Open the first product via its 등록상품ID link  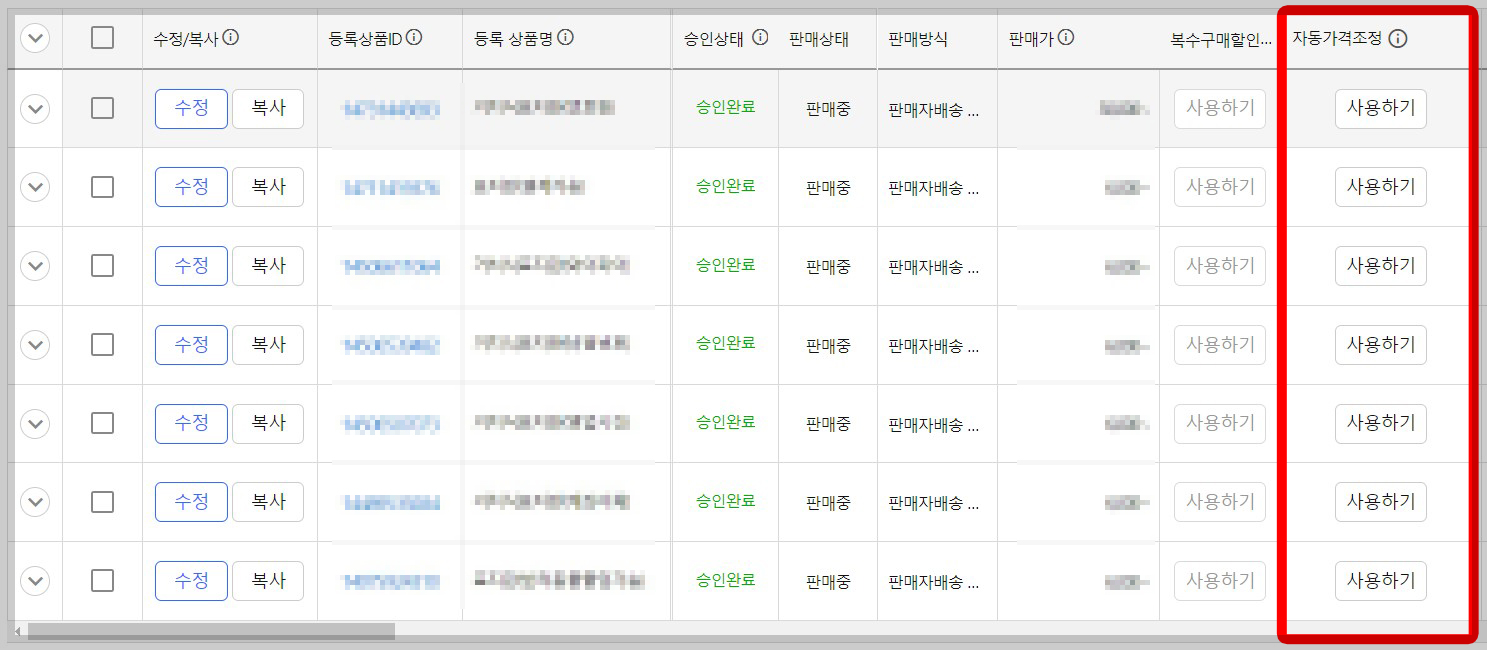click(x=389, y=108)
